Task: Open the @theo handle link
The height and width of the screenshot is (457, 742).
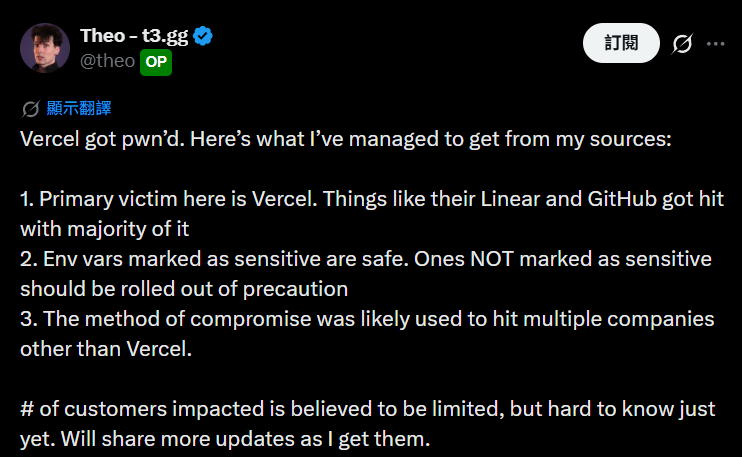Action: tap(107, 61)
